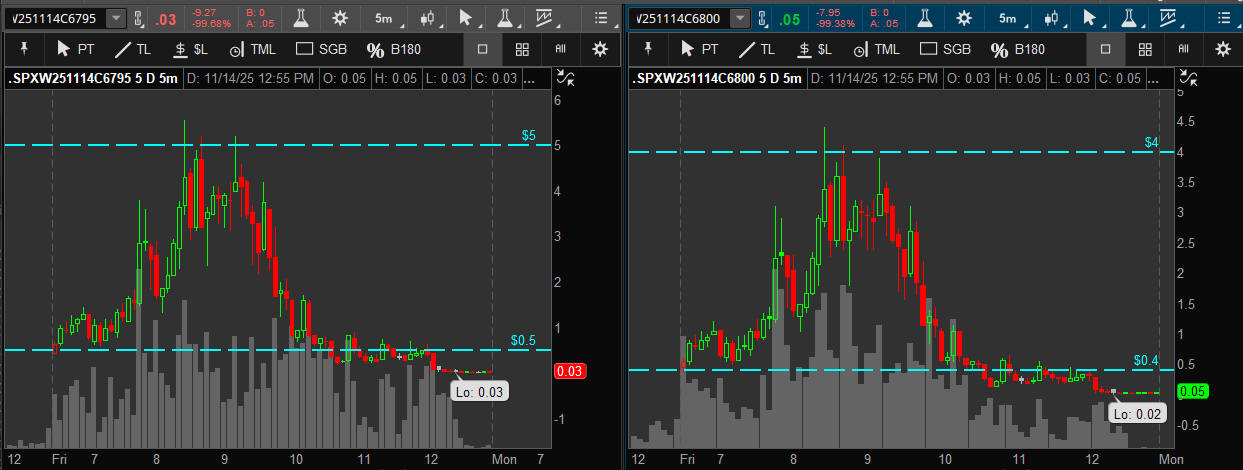This screenshot has height=470, width=1243.
Task: Click the collapse arrows icon above right price axis
Action: [x=1188, y=77]
